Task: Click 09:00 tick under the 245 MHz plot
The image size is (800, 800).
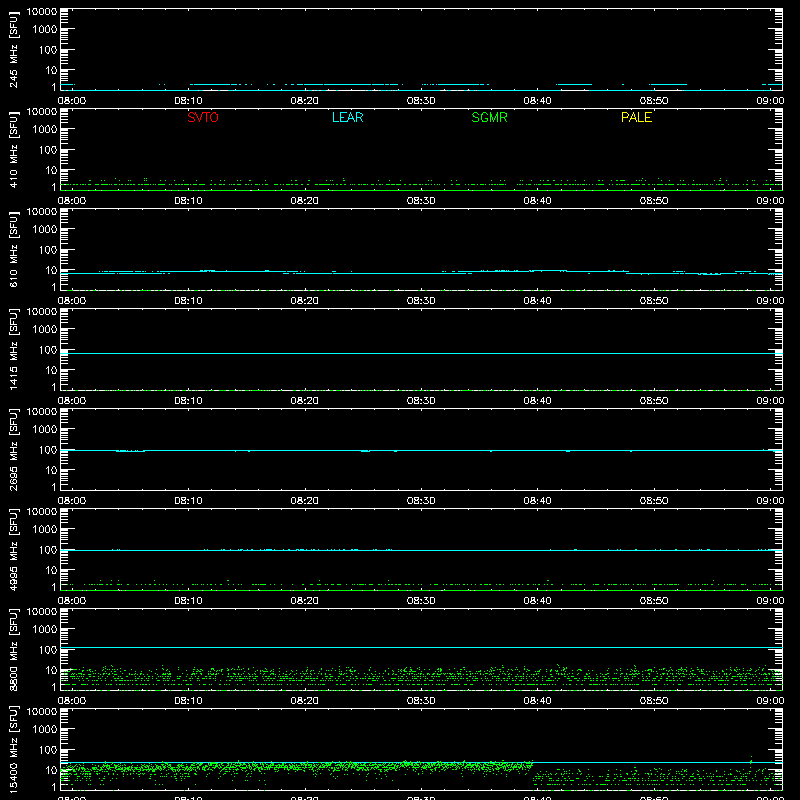Action: coord(770,101)
